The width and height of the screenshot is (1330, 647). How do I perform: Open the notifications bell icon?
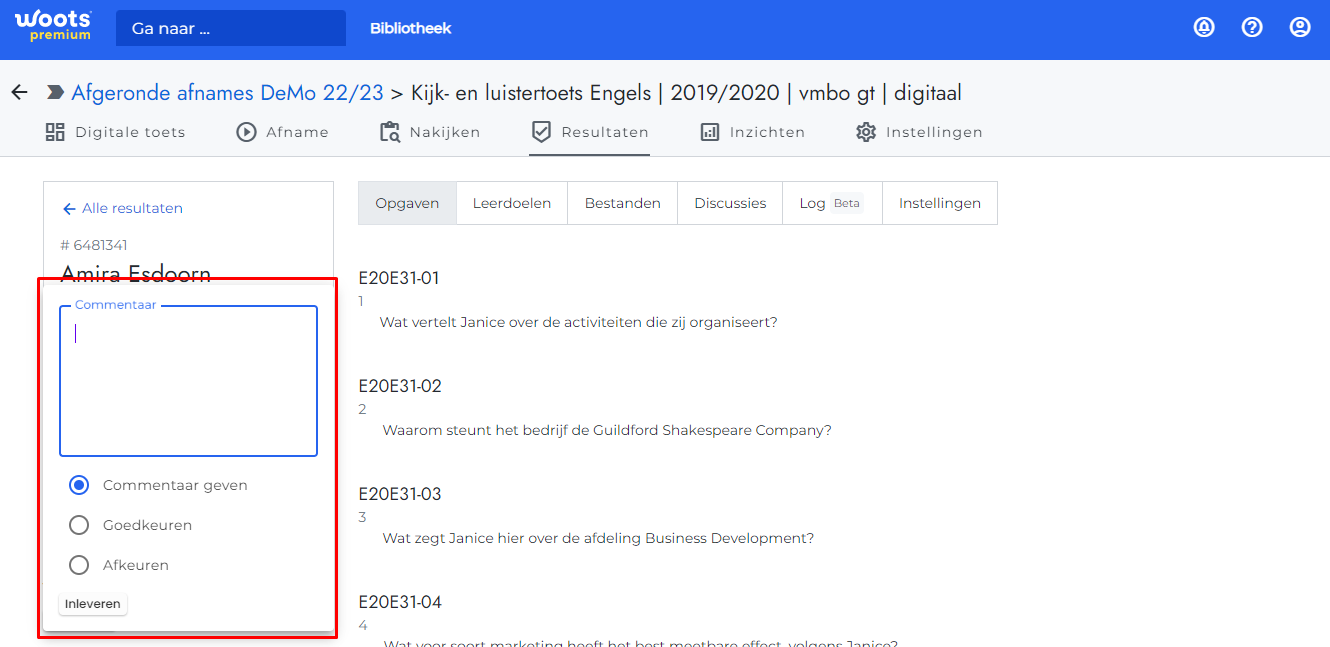tap(1204, 28)
